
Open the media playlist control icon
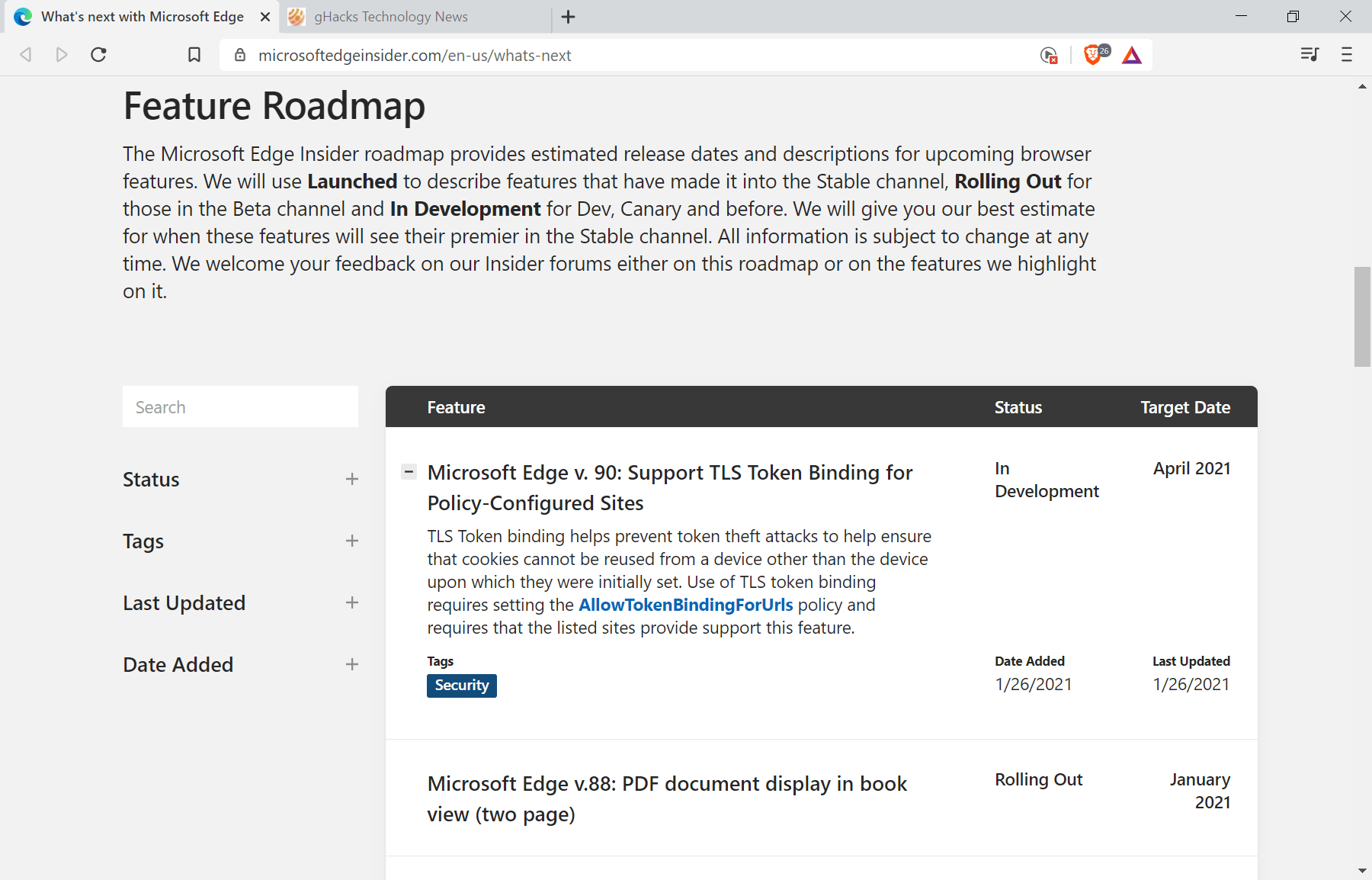pyautogui.click(x=1309, y=55)
